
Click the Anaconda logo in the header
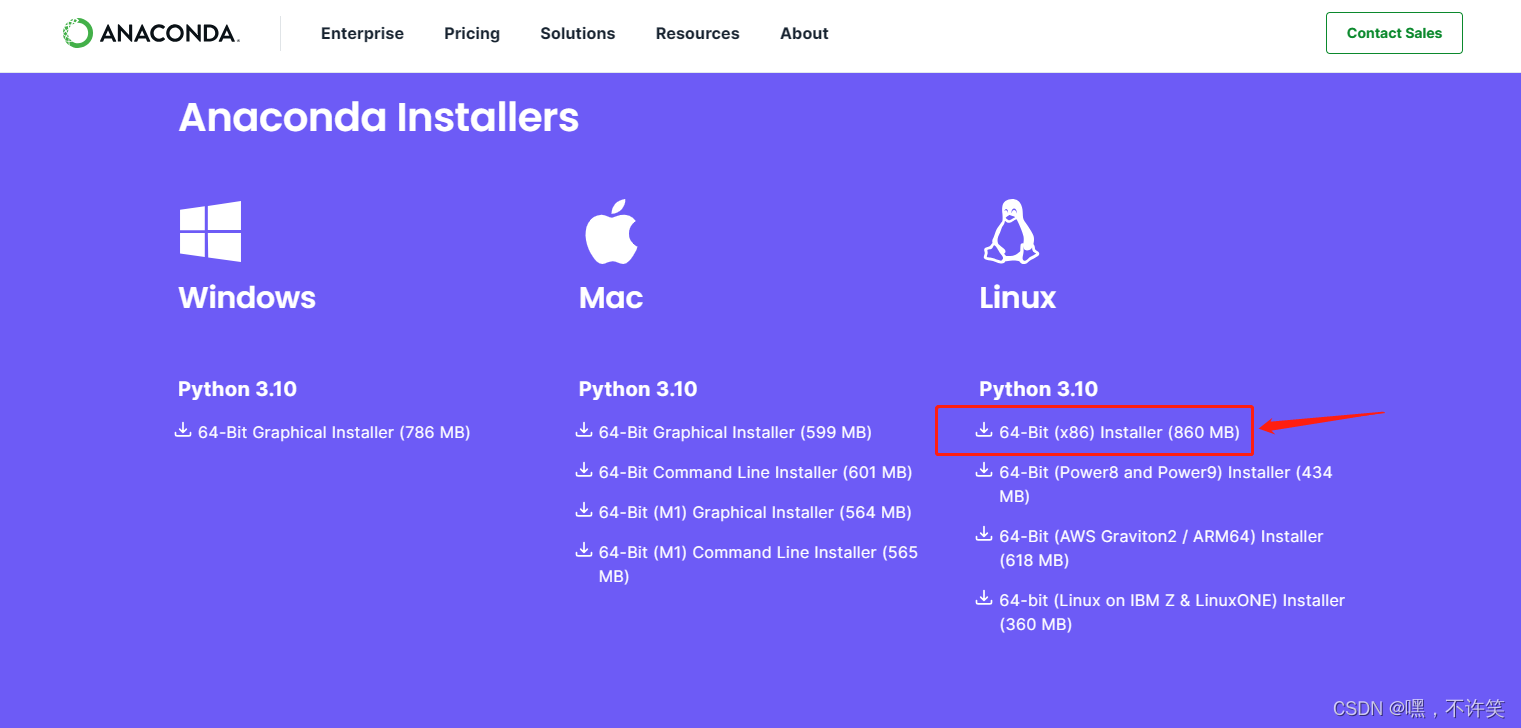(x=150, y=33)
